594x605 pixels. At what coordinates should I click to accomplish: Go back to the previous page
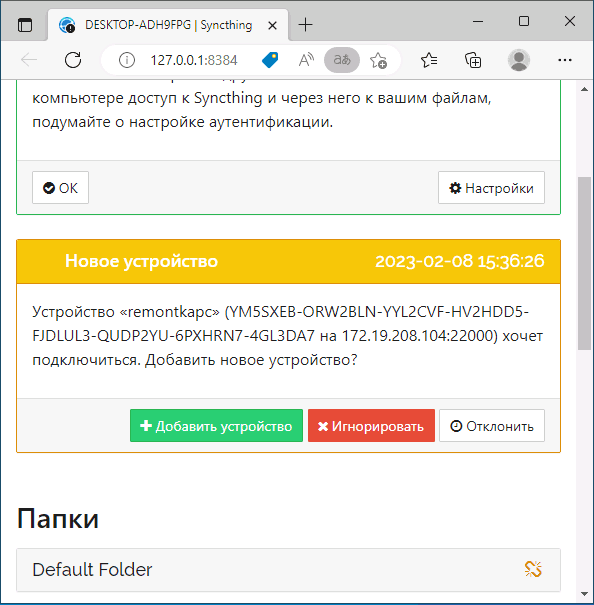pos(29,60)
